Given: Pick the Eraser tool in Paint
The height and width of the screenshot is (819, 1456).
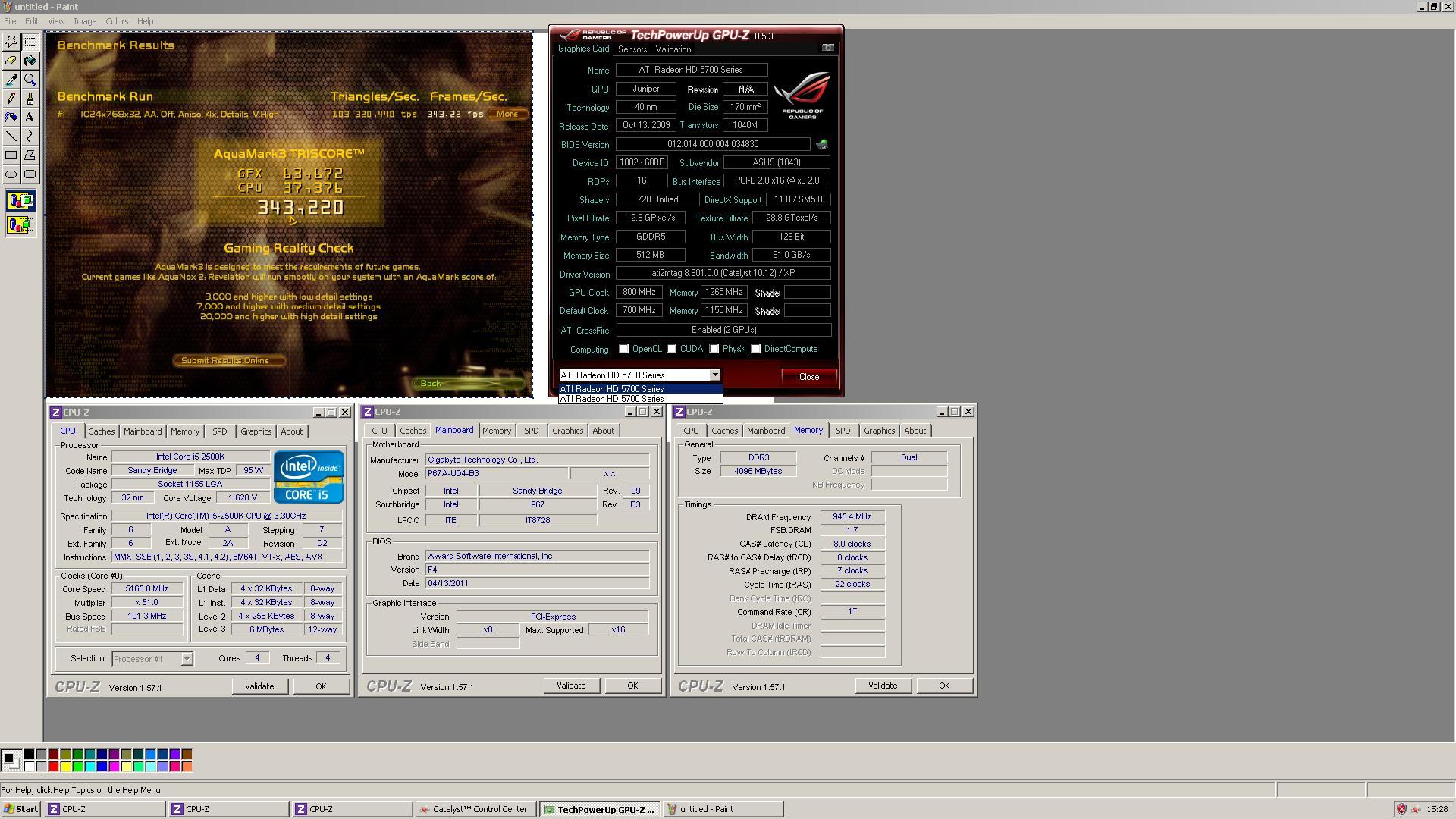Looking at the screenshot, I should coord(11,61).
